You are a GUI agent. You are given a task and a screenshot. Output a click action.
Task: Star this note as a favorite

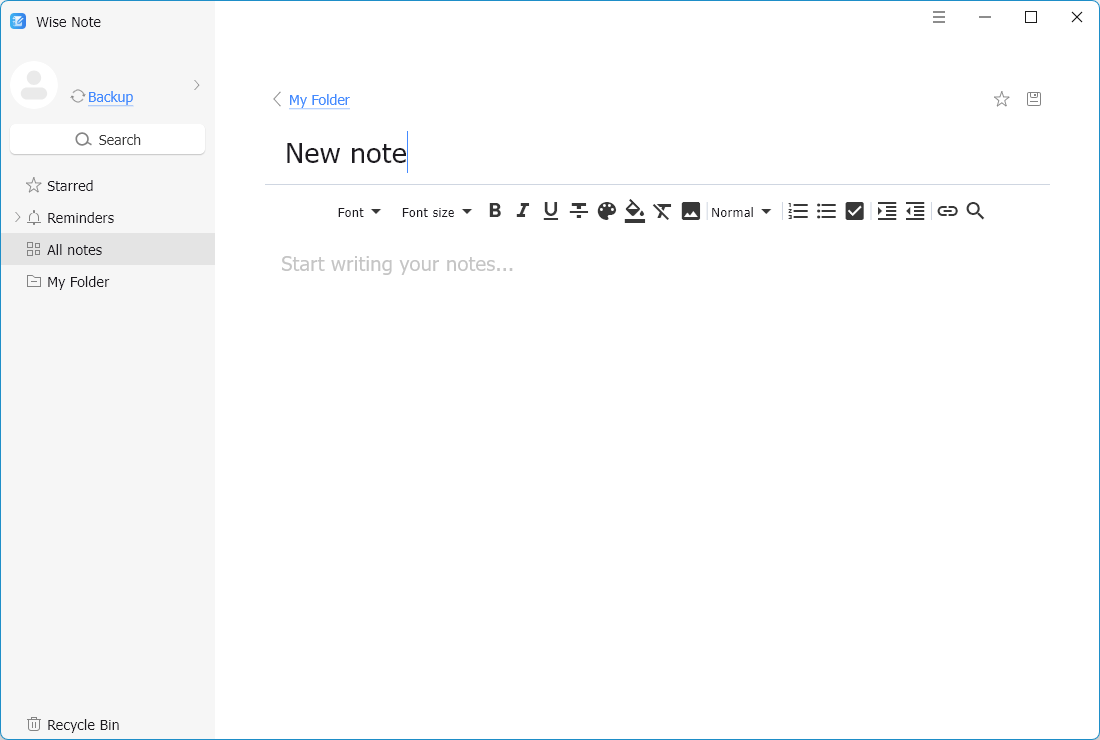tap(1001, 99)
